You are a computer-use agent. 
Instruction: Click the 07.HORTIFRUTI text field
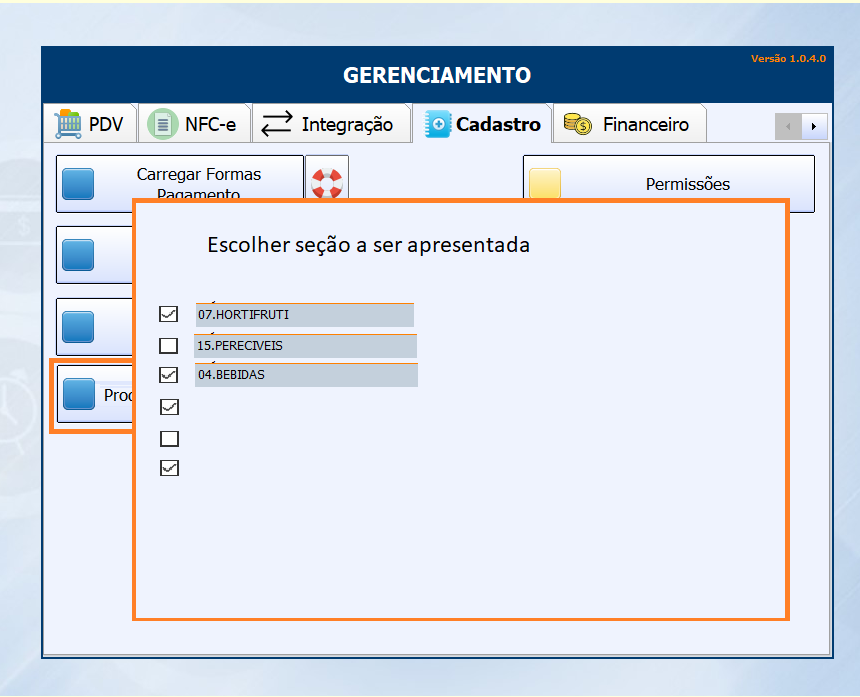(x=304, y=315)
